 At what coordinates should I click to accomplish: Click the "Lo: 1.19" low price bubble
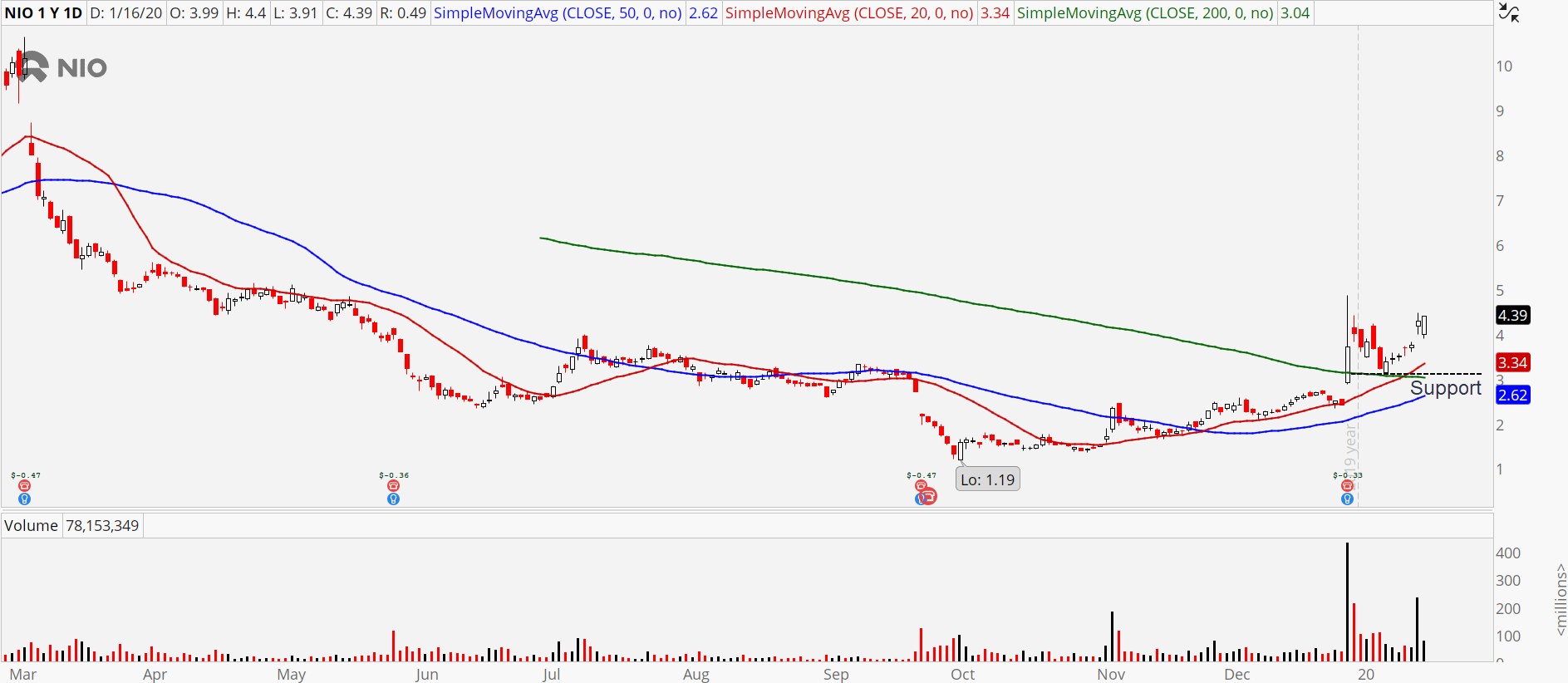(987, 479)
